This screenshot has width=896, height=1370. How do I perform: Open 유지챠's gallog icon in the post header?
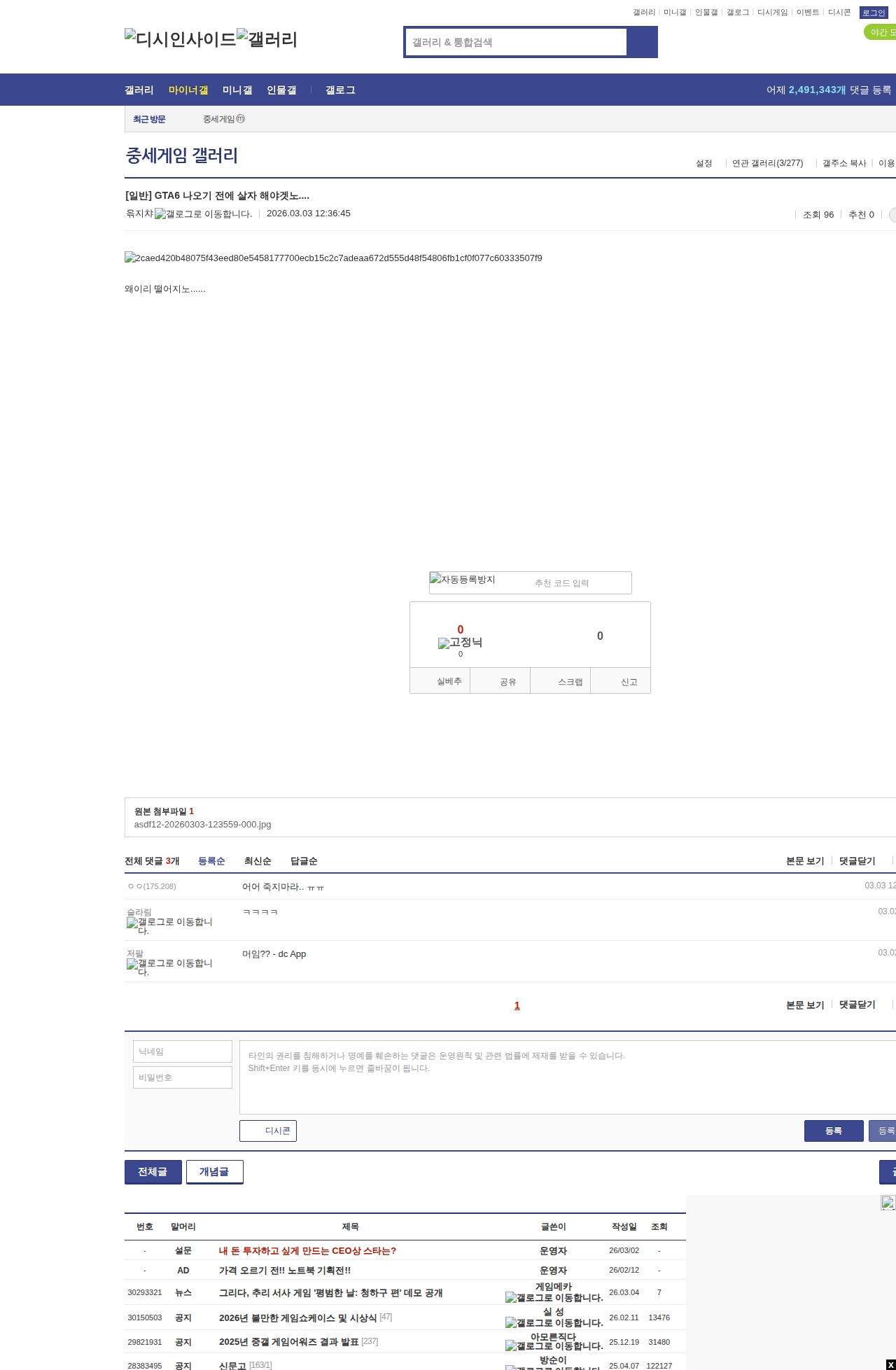tap(203, 214)
